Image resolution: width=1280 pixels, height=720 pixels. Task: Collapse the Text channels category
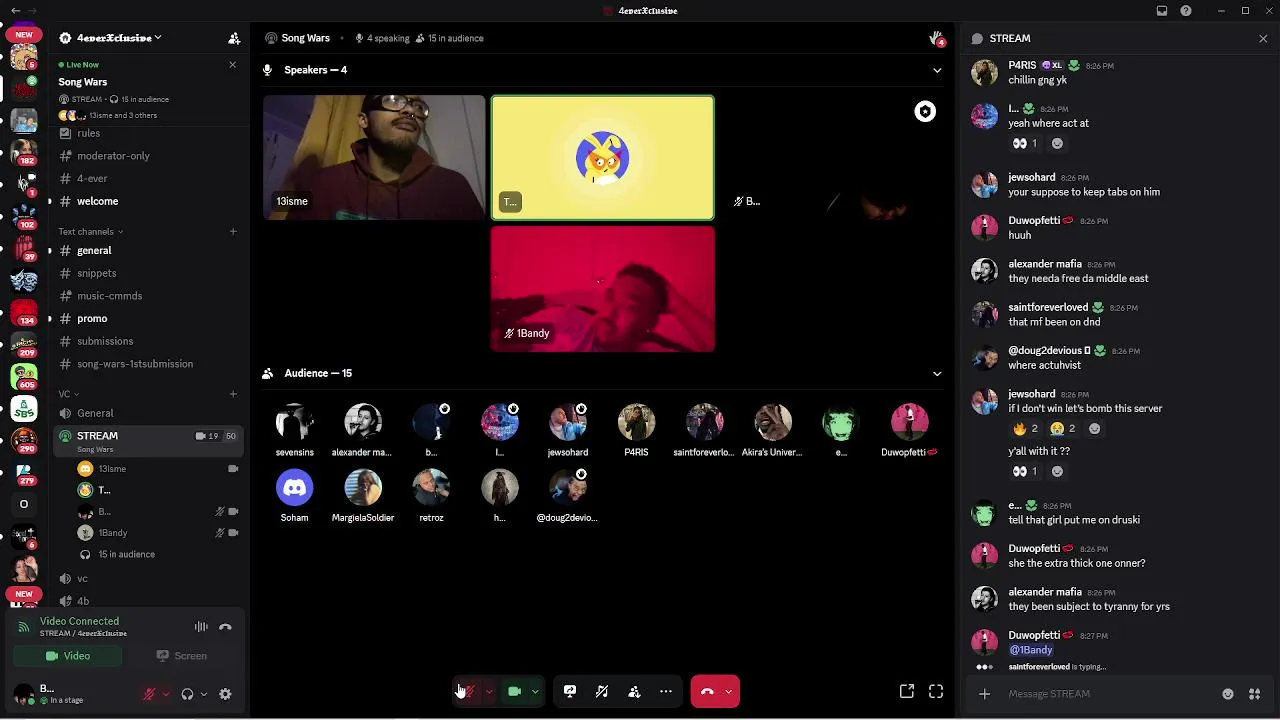[90, 232]
